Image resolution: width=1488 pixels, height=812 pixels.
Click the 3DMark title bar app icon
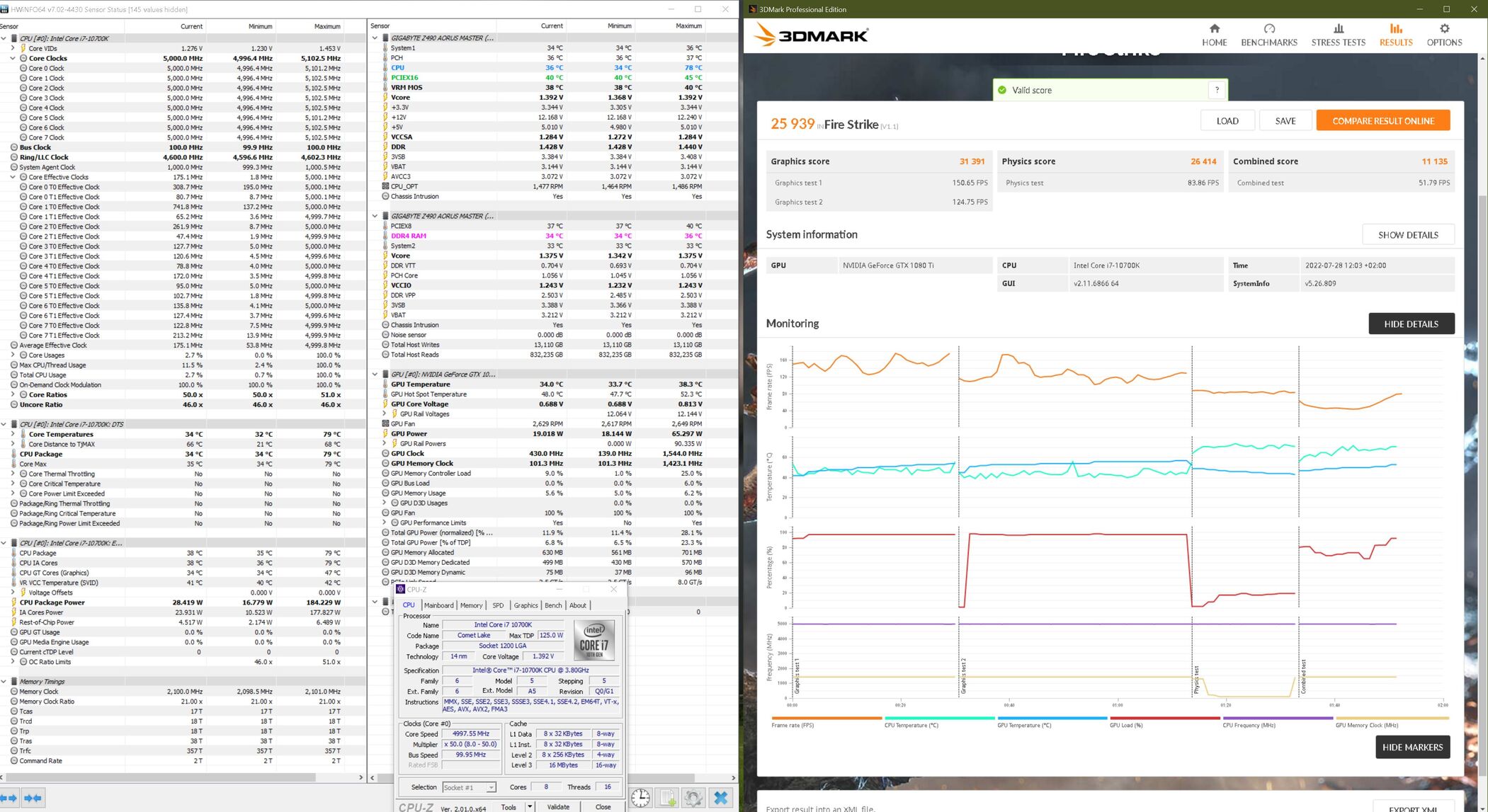point(752,9)
